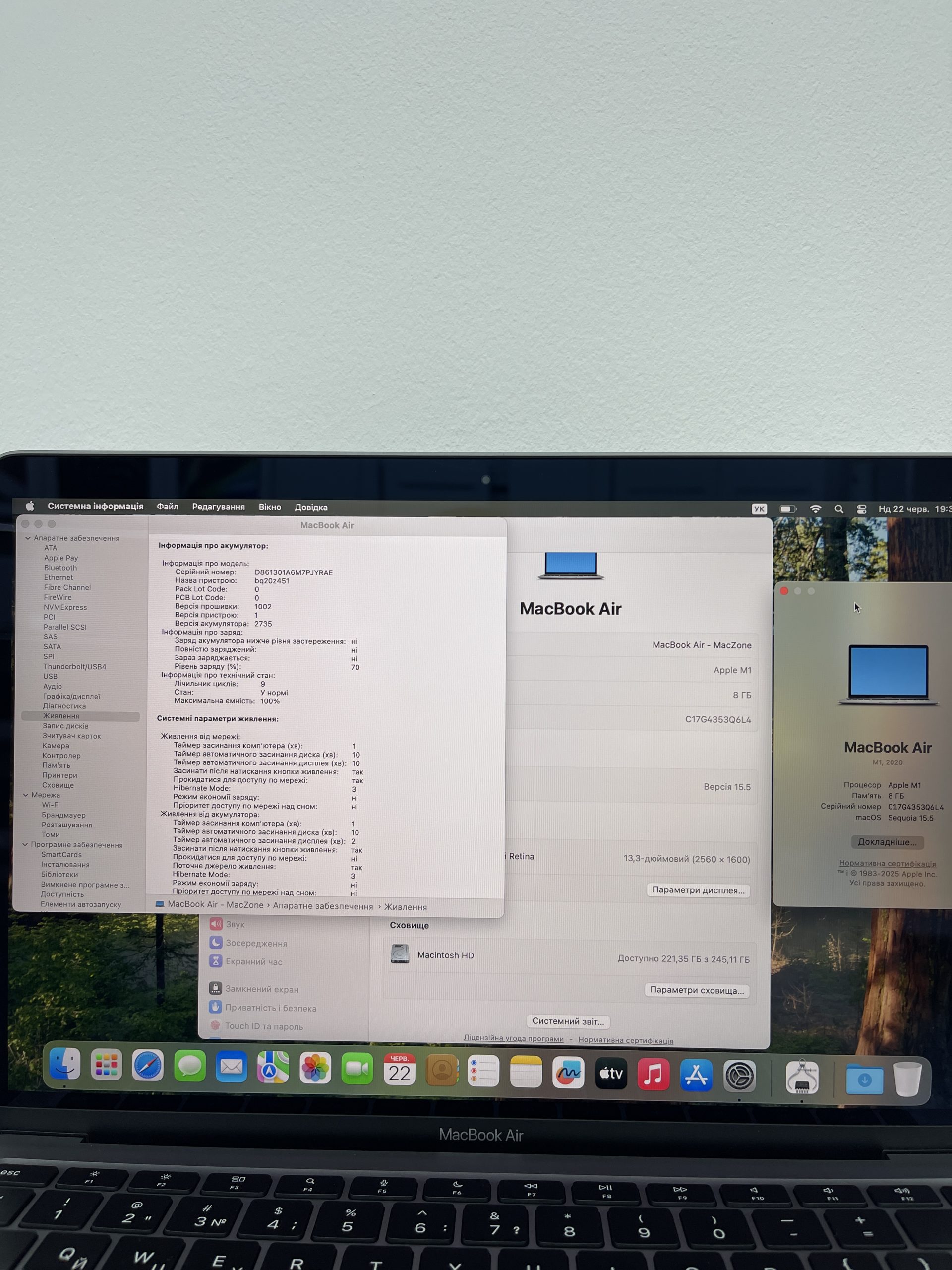Image resolution: width=952 pixels, height=1270 pixels.
Task: Open Зосередження in System Settings sidebar
Action: tap(248, 943)
